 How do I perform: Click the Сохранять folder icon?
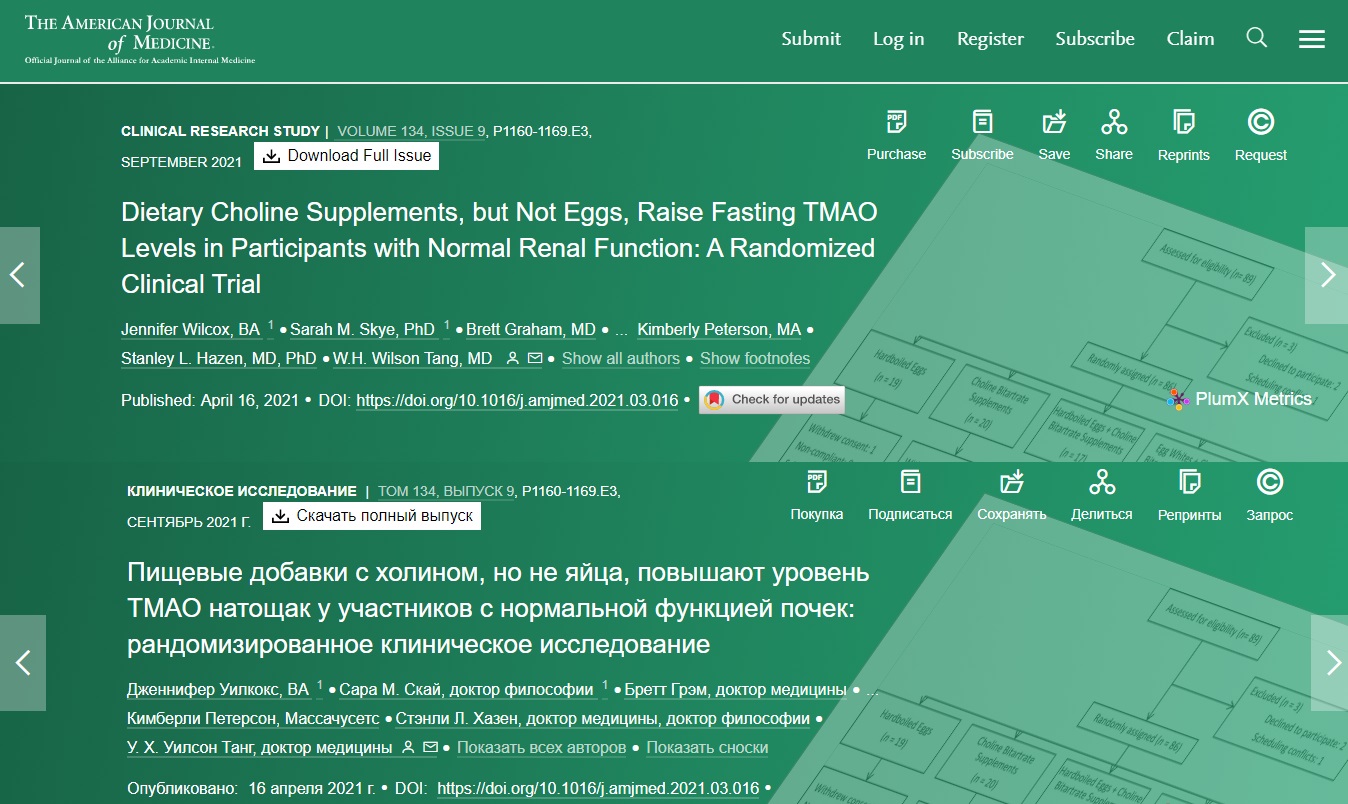coord(1012,482)
